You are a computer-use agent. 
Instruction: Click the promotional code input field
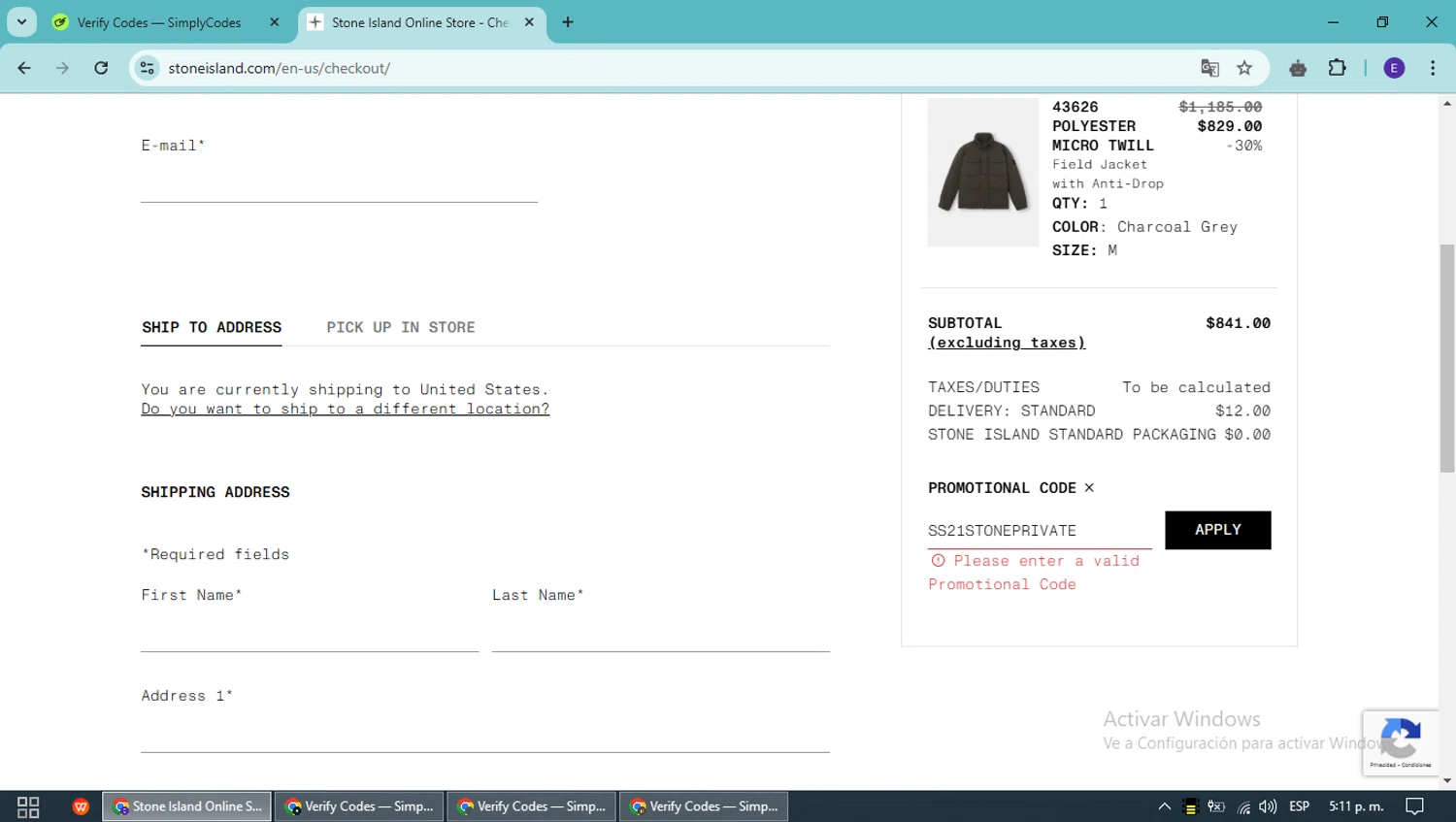tap(1040, 531)
